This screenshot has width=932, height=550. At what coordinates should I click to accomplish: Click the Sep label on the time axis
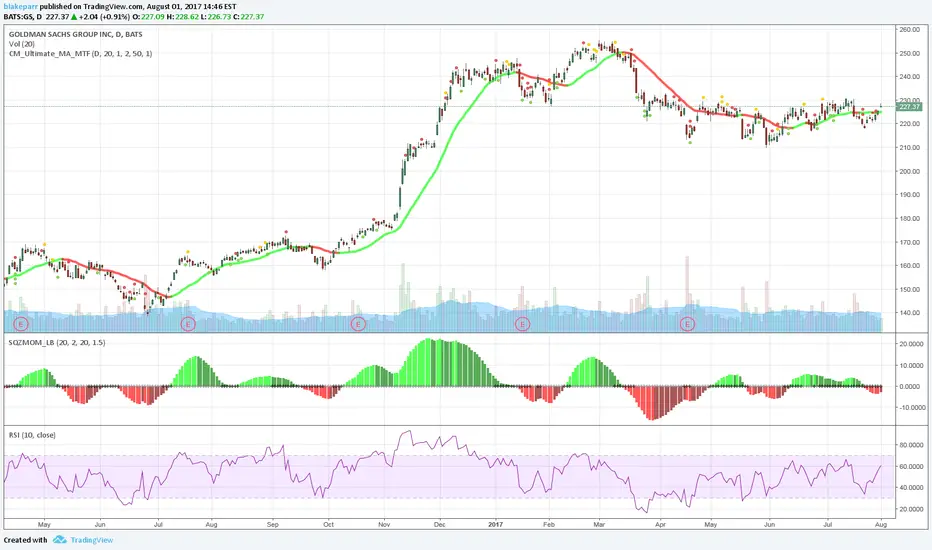[x=273, y=524]
